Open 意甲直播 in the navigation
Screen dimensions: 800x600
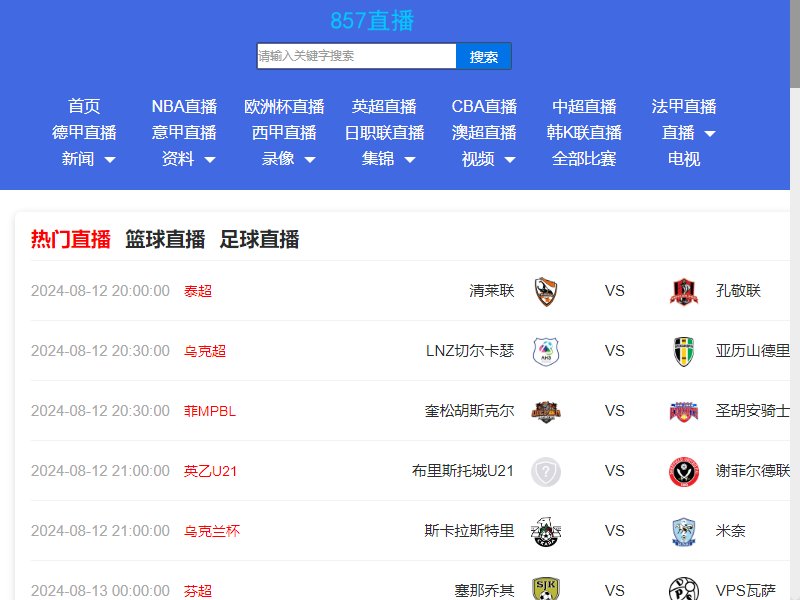(184, 133)
